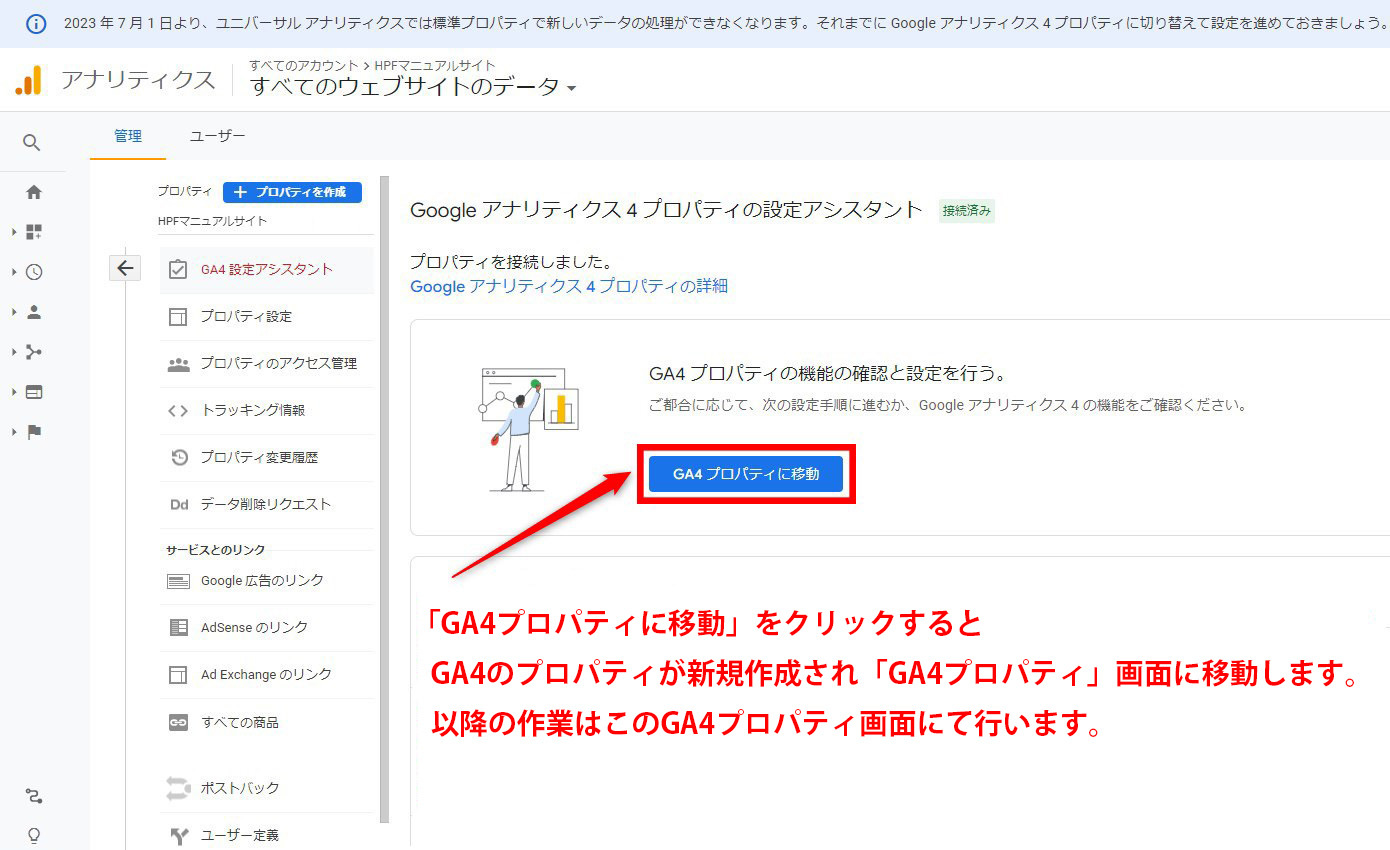Open the Customization dashboard grid icon

coord(34,232)
